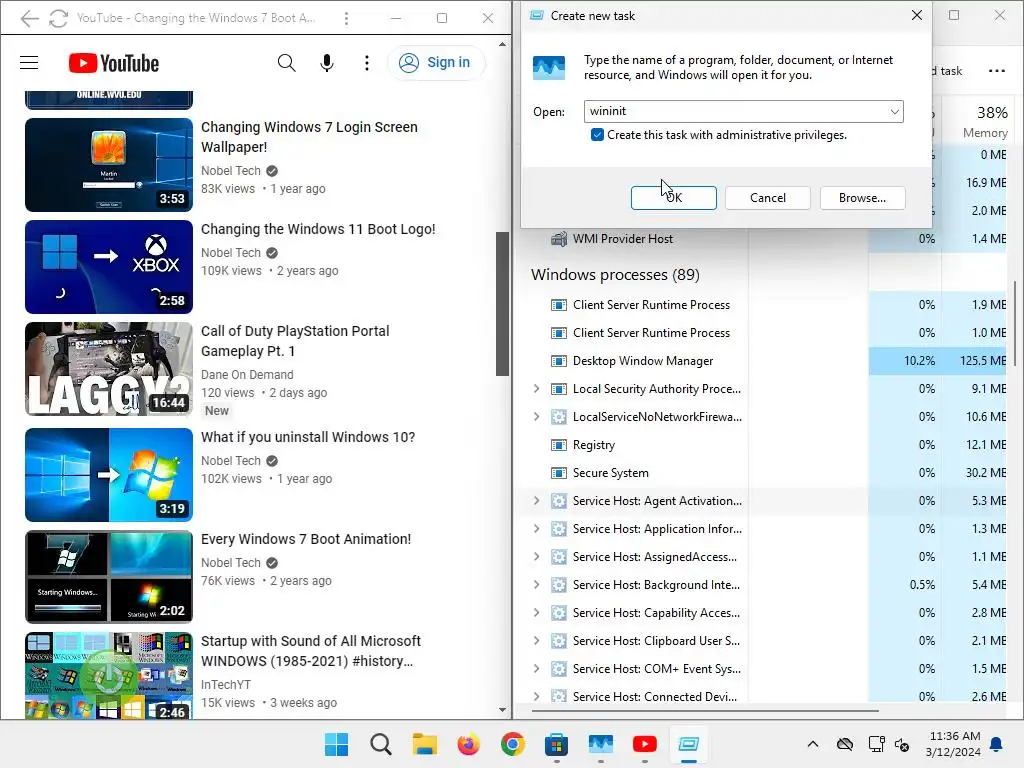Viewport: 1024px width, 768px height.
Task: Open the browser window's three-dot menu
Action: pyautogui.click(x=346, y=18)
